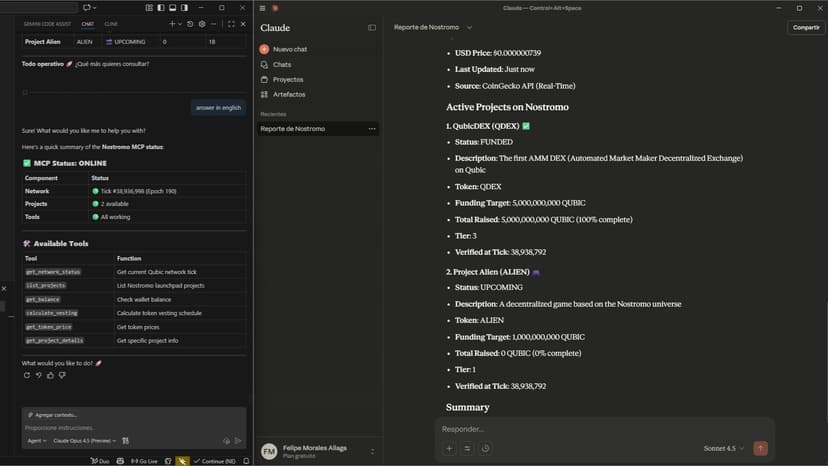
Task: Click the list_projects tool name
Action: (46, 286)
